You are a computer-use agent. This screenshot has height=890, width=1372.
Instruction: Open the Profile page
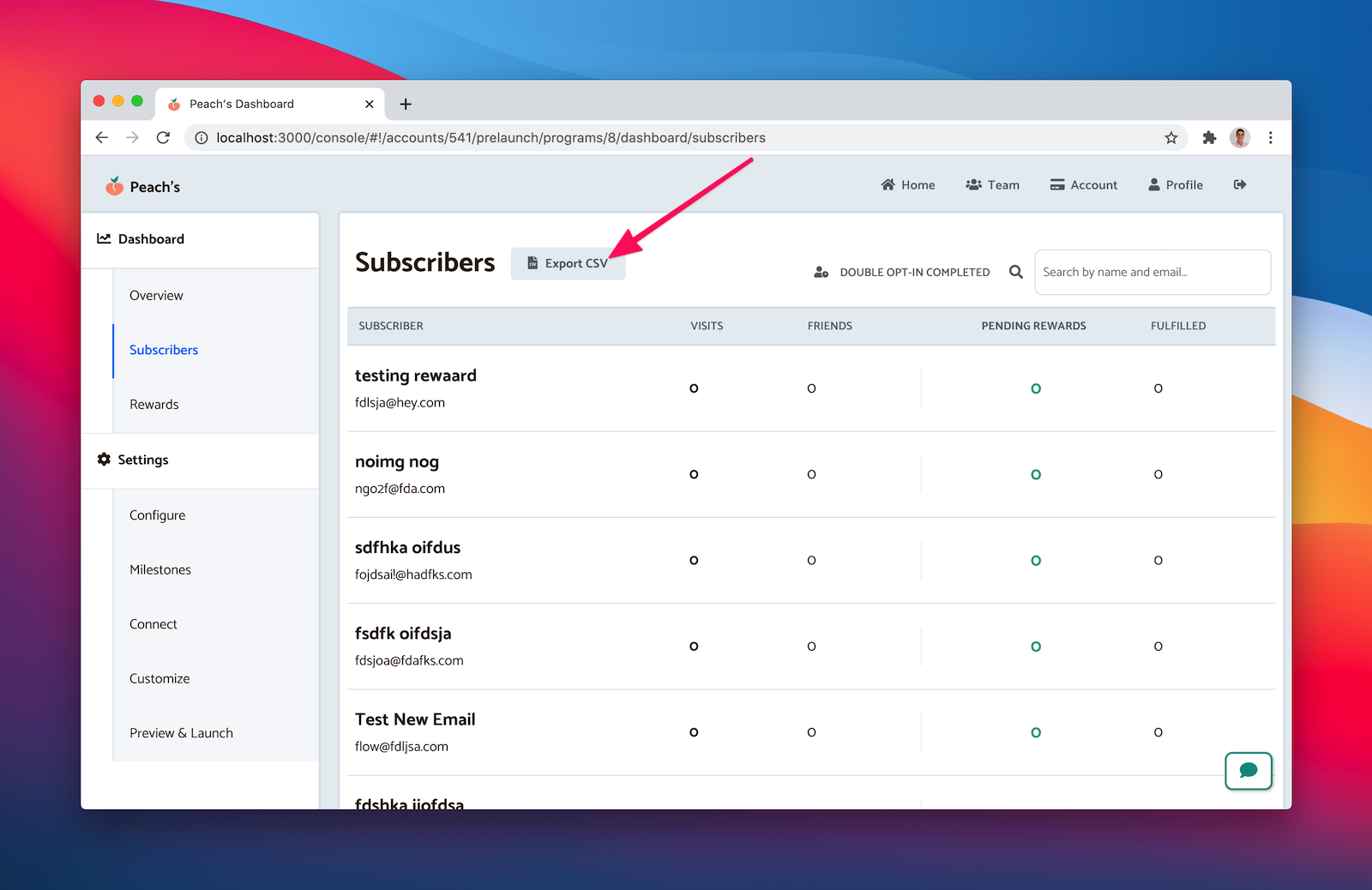pyautogui.click(x=1176, y=184)
